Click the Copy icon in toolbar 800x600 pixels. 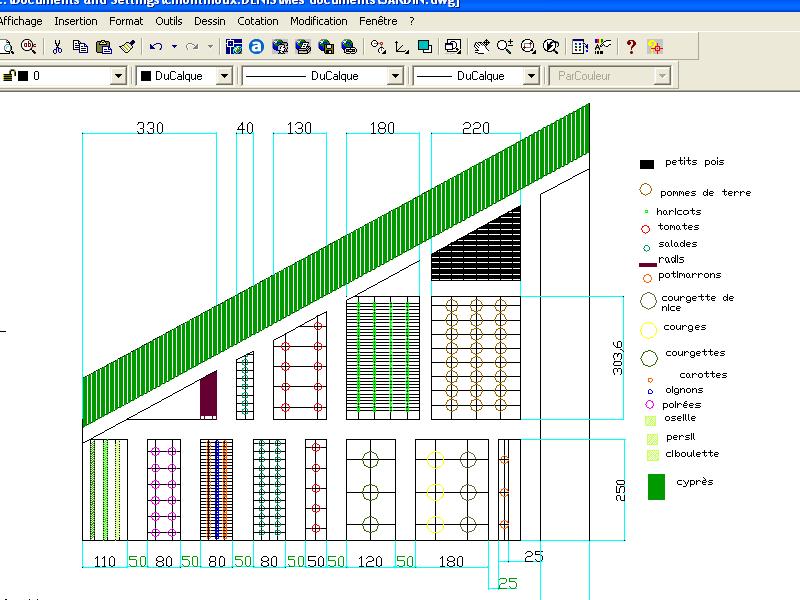point(80,46)
